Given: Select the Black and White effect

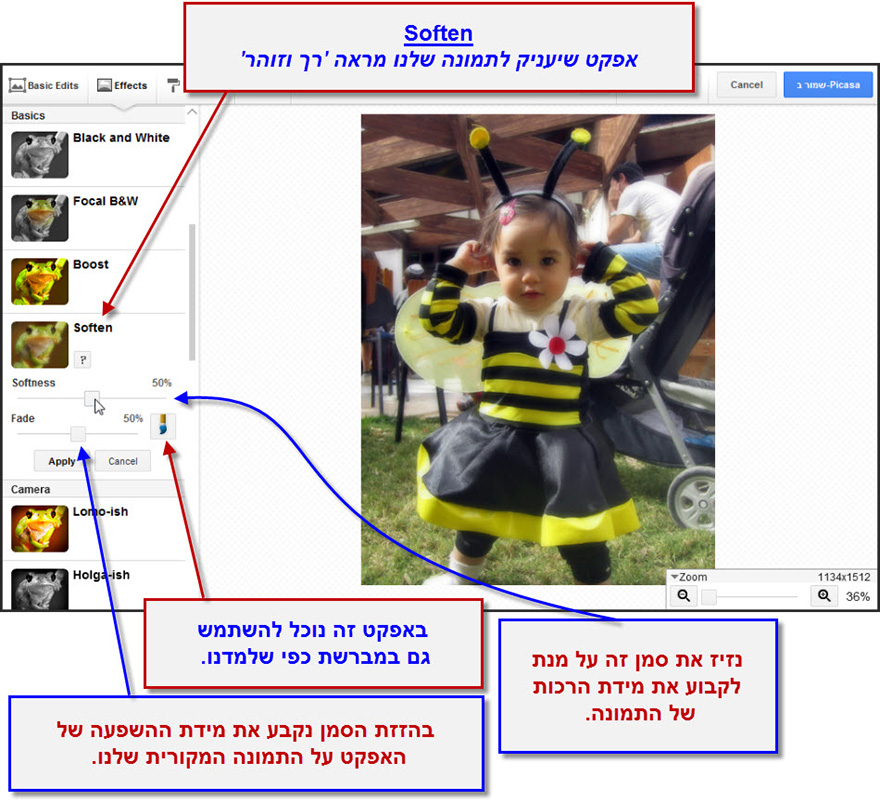Looking at the screenshot, I should 40,155.
